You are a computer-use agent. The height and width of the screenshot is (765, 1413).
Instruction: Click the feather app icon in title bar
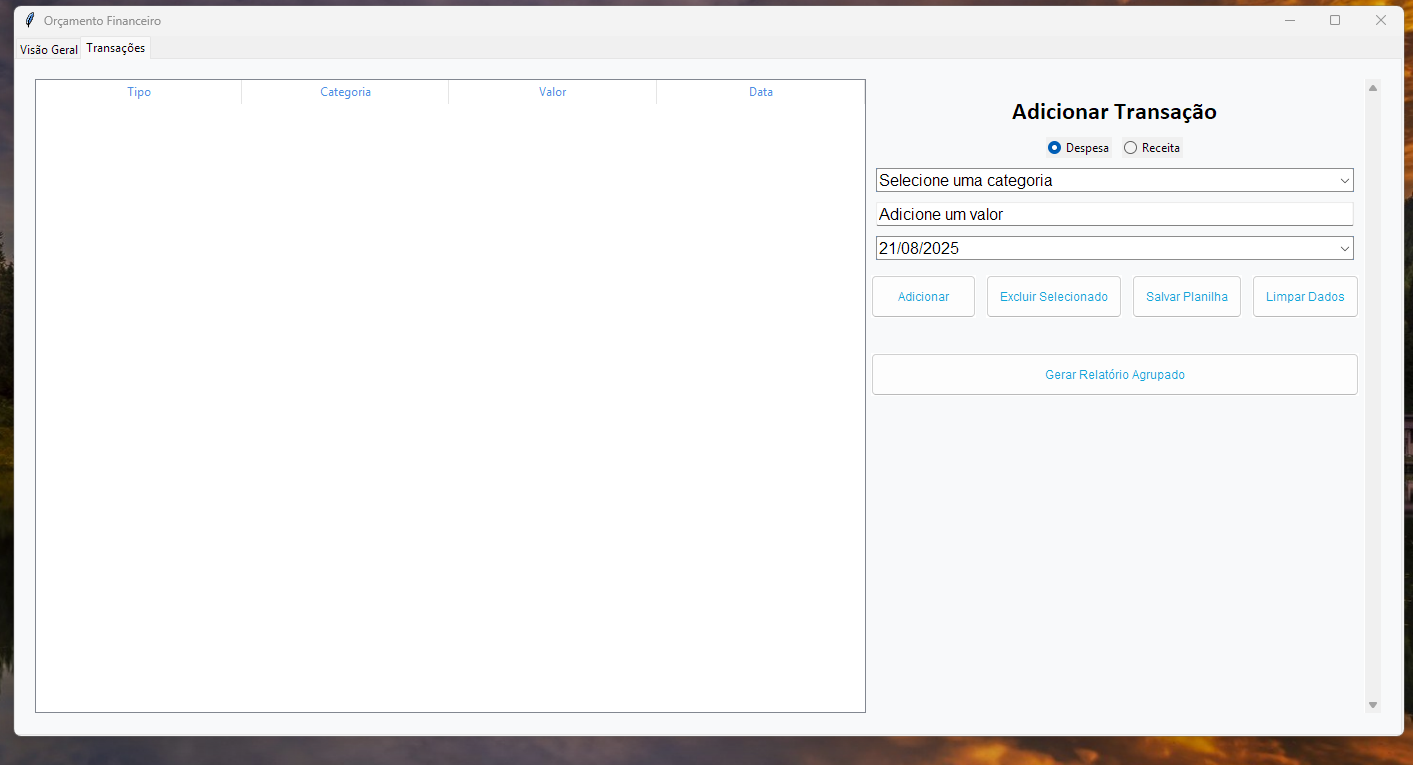tap(30, 20)
